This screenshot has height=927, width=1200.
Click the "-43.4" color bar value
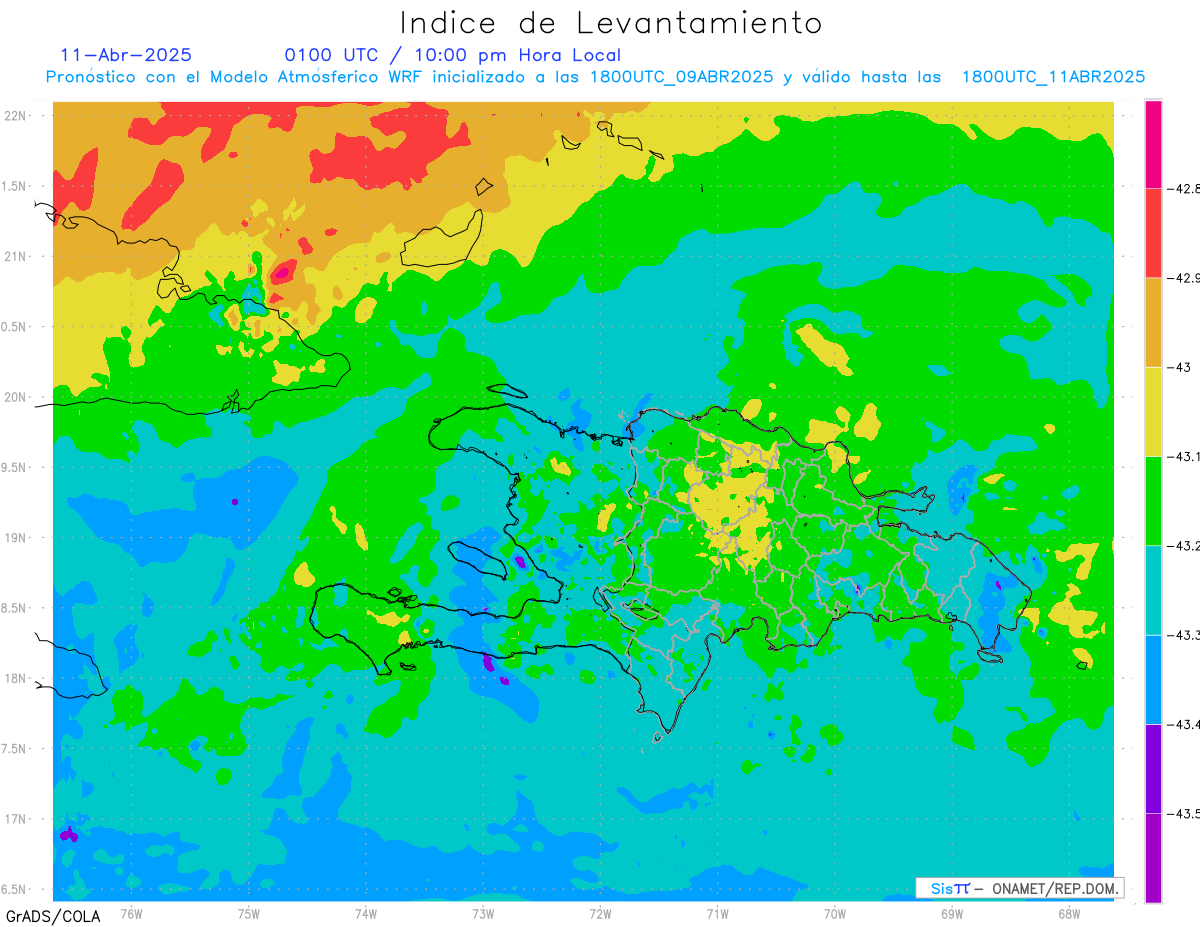[1182, 724]
